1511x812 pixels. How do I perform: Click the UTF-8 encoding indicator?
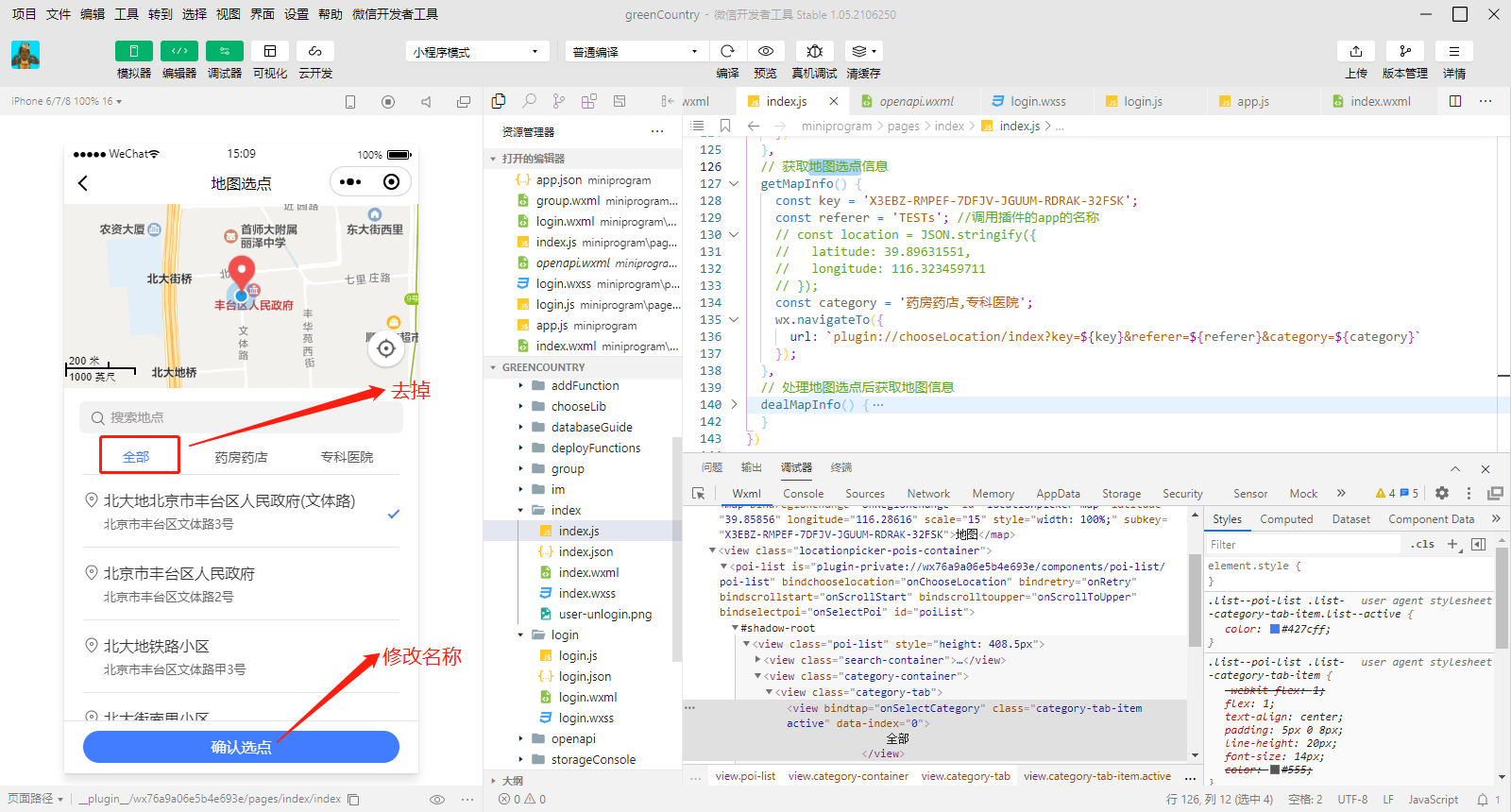[x=1352, y=800]
